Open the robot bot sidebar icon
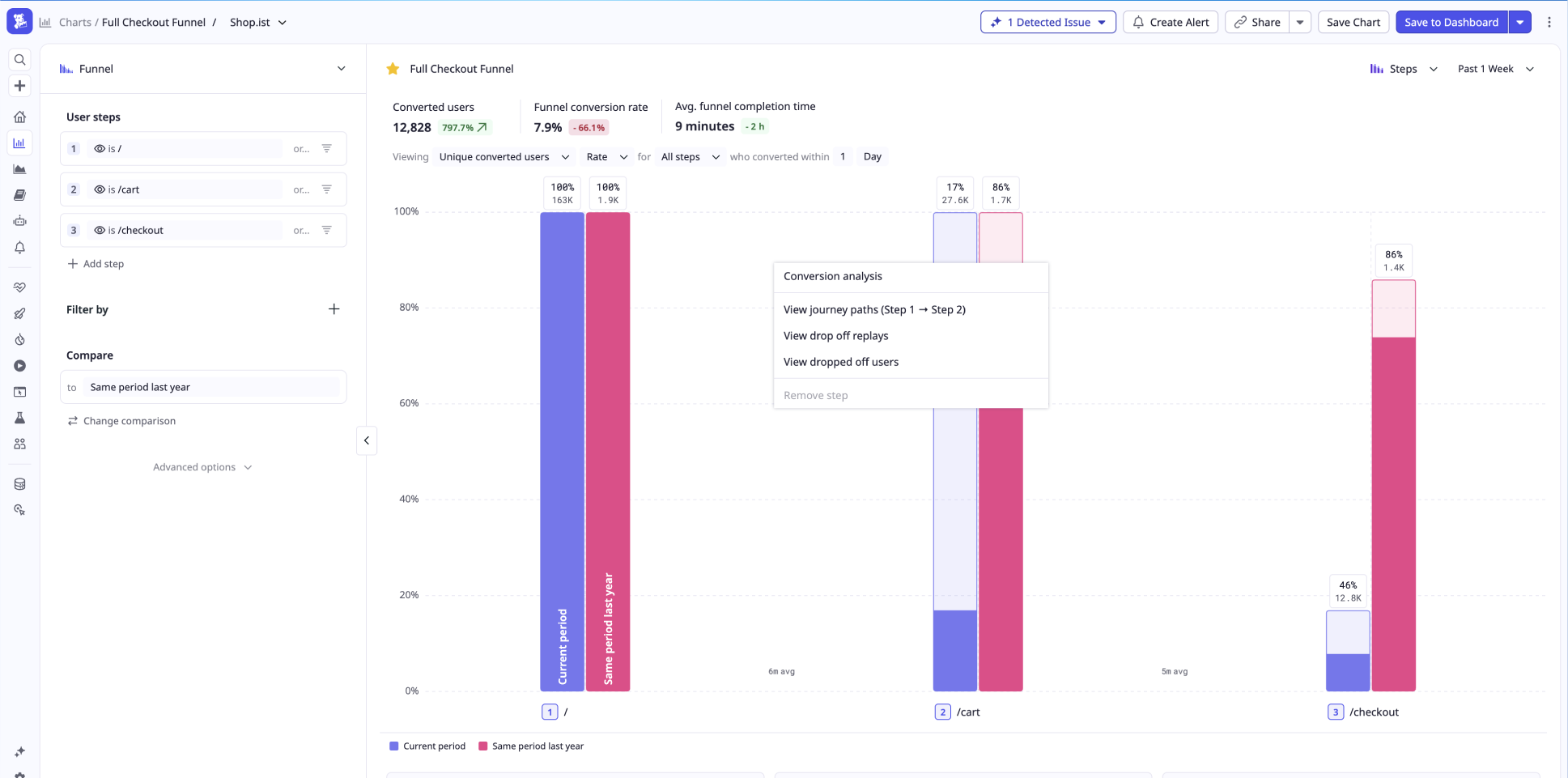 tap(20, 221)
